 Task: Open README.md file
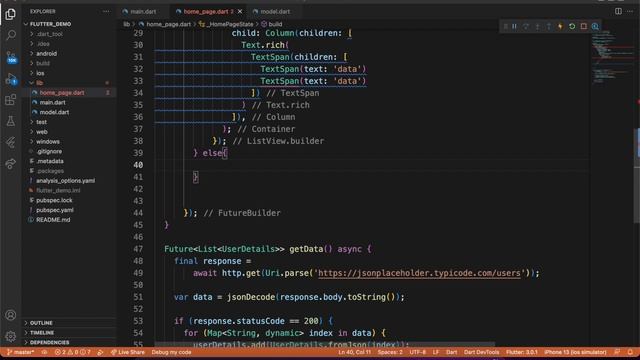53,220
